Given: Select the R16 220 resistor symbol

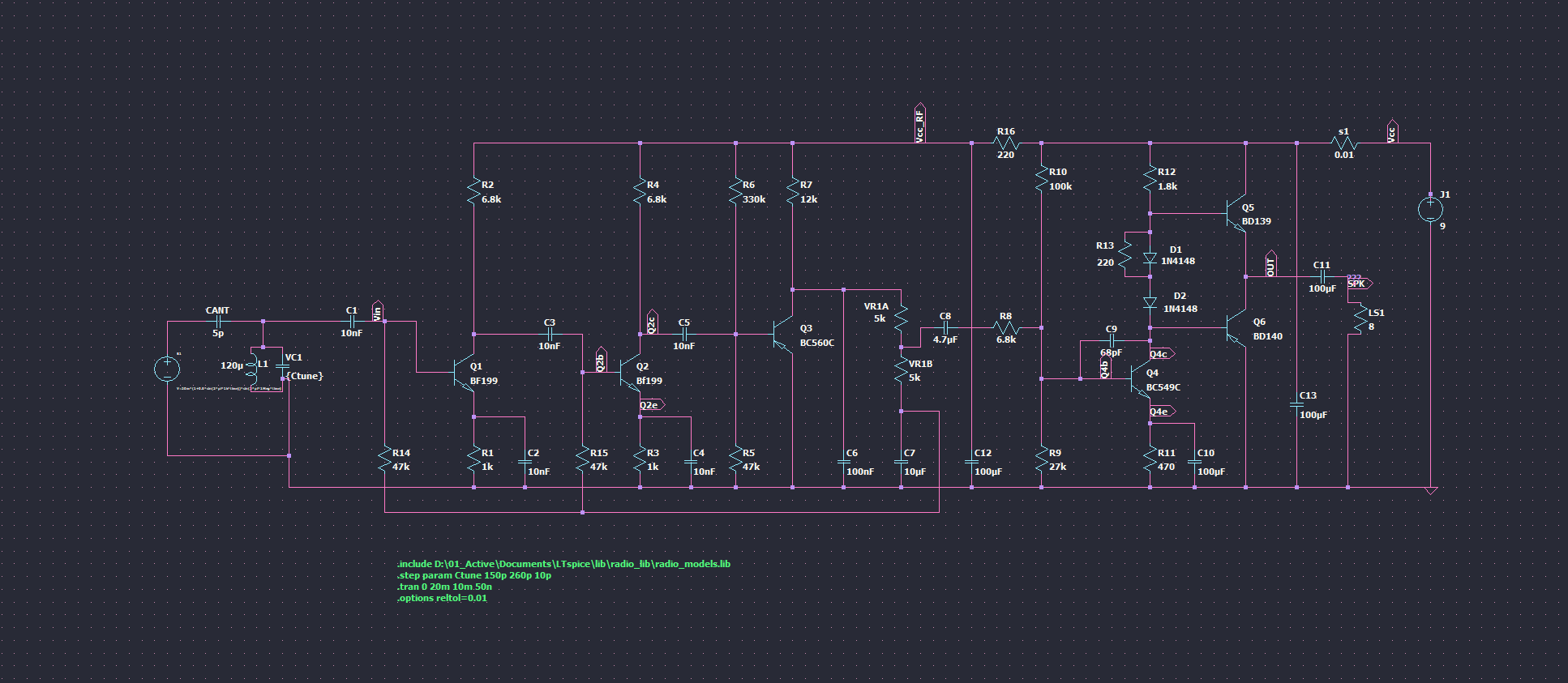Looking at the screenshot, I should click(x=1005, y=143).
